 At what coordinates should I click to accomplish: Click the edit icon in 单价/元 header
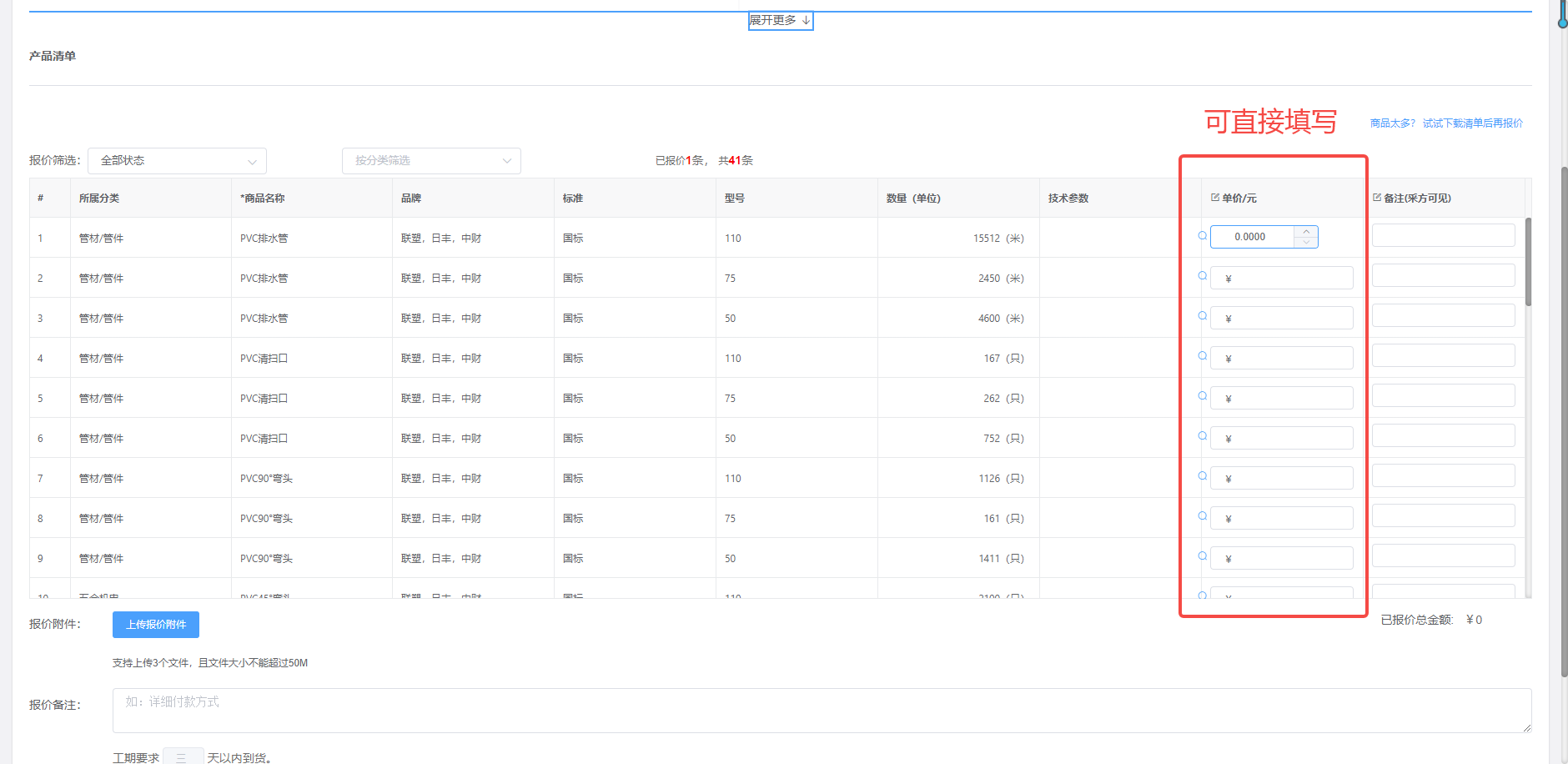[x=1215, y=198]
